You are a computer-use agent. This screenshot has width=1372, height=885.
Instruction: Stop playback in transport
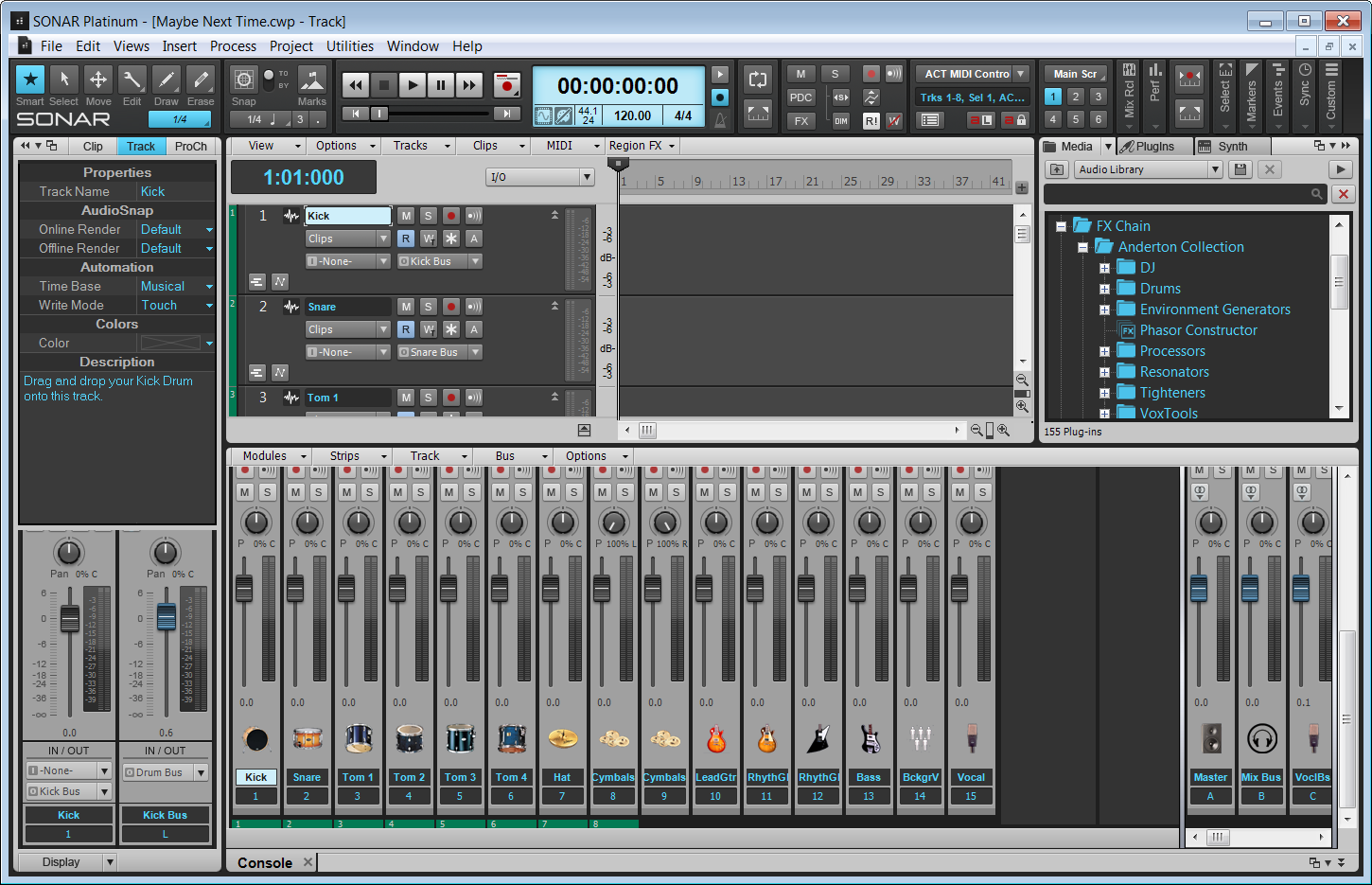click(384, 85)
